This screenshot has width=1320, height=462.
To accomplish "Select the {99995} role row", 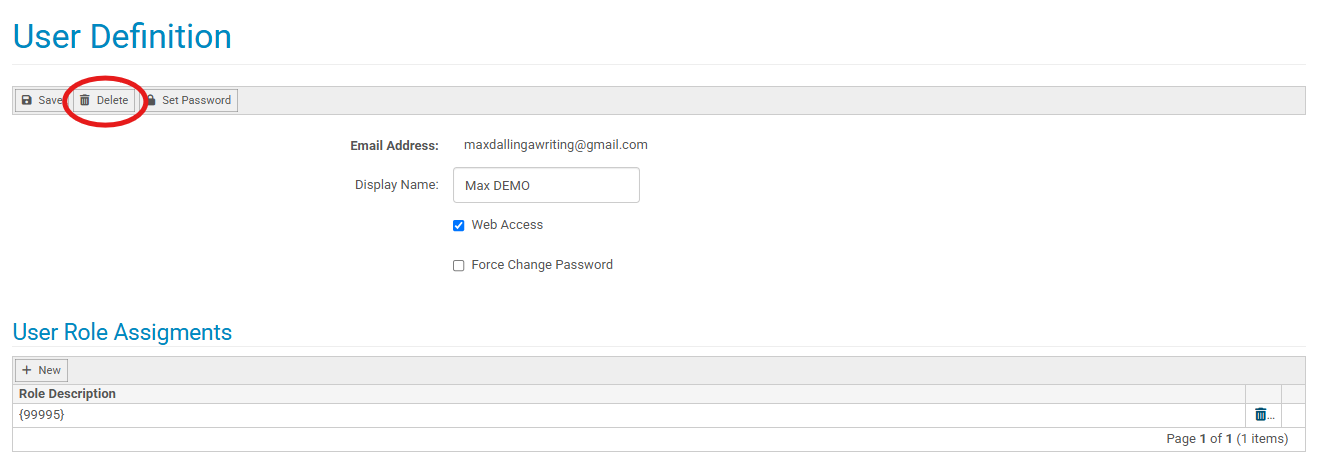I will 629,415.
